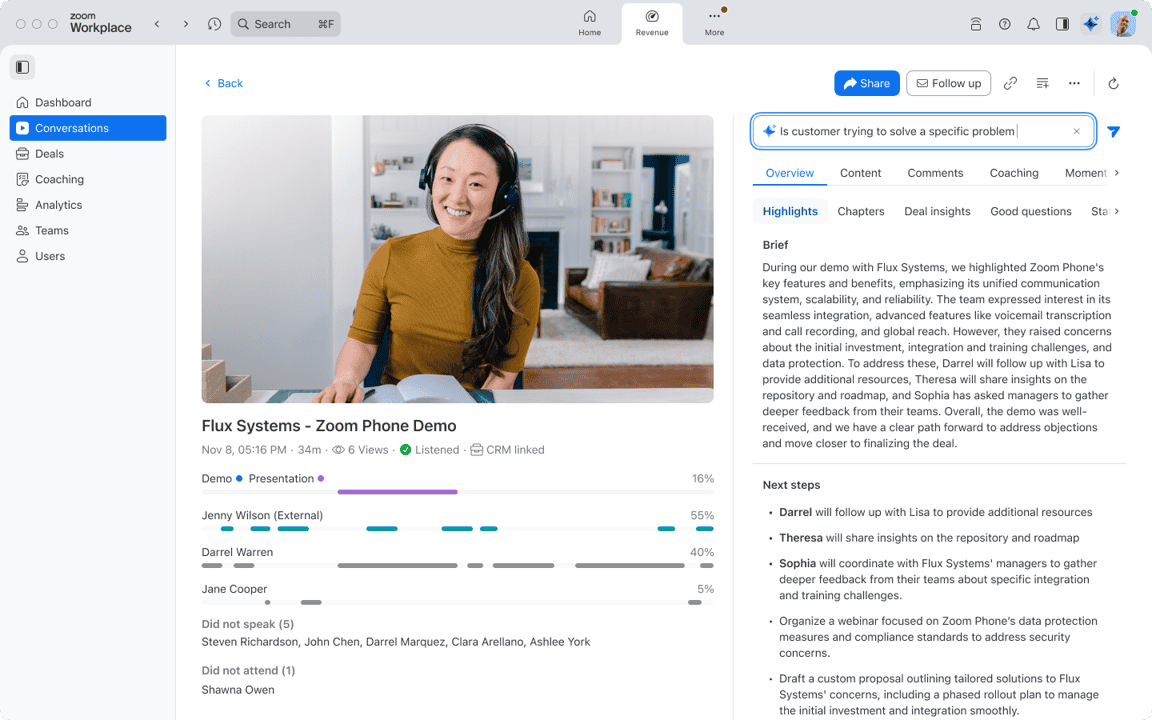The image size is (1152, 720).
Task: Clear the AI search query text
Action: [1076, 131]
